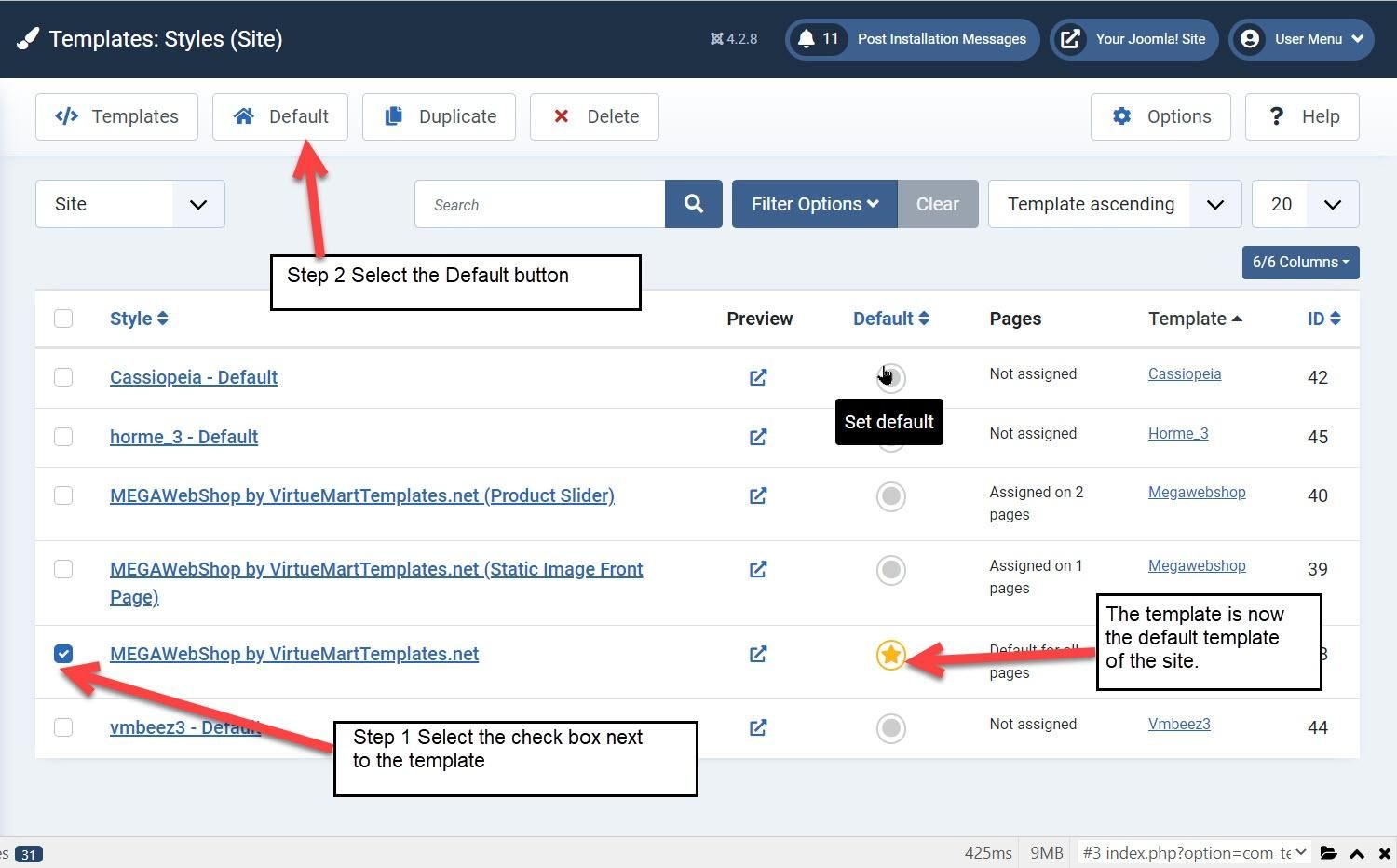The height and width of the screenshot is (868, 1397).
Task: Check the MEGAWebShop (Static Image Front Page) checkbox
Action: pos(63,569)
